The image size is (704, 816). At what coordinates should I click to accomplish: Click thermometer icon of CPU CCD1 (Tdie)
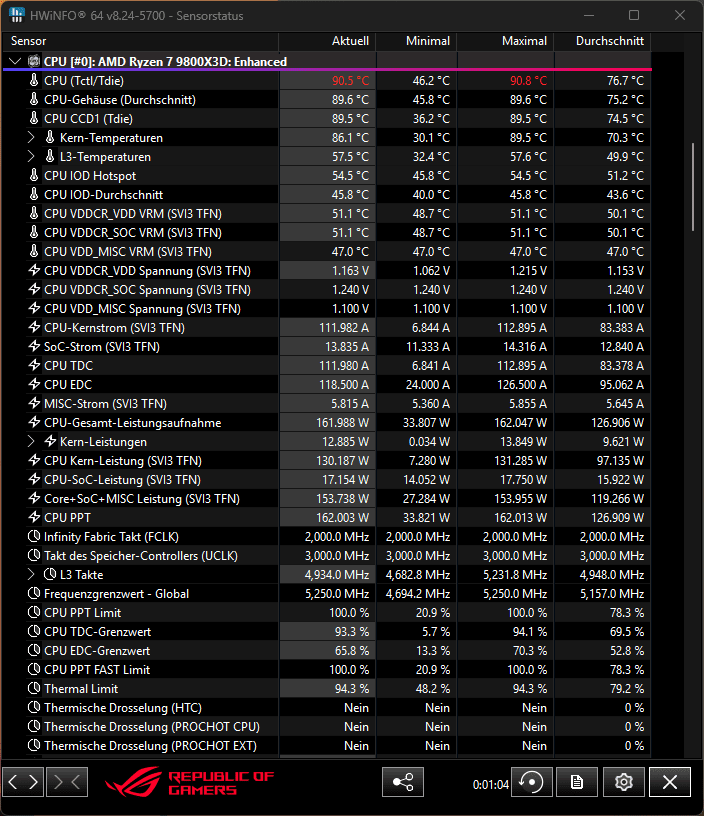[x=34, y=118]
